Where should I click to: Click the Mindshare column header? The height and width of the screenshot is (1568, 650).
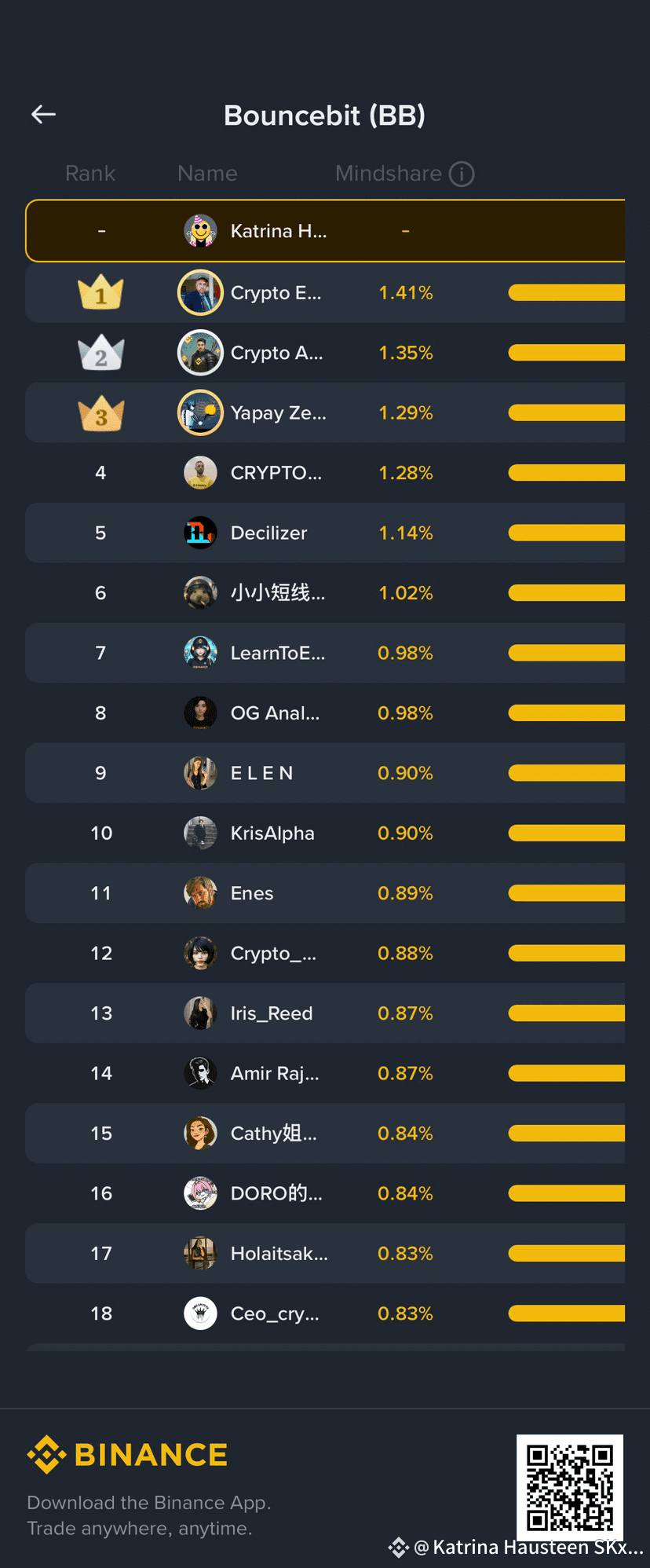(389, 174)
